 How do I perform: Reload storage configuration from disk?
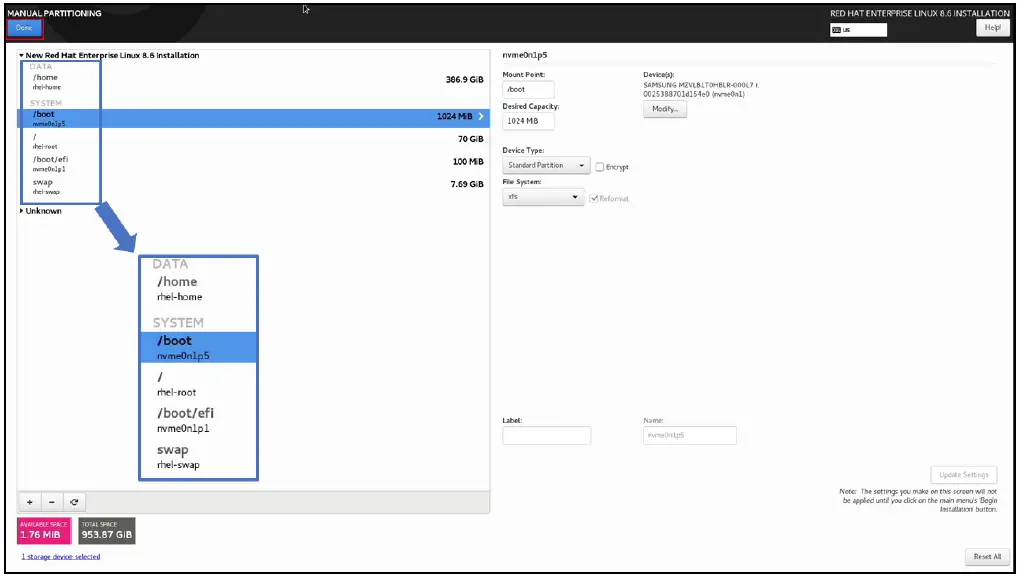(x=74, y=502)
